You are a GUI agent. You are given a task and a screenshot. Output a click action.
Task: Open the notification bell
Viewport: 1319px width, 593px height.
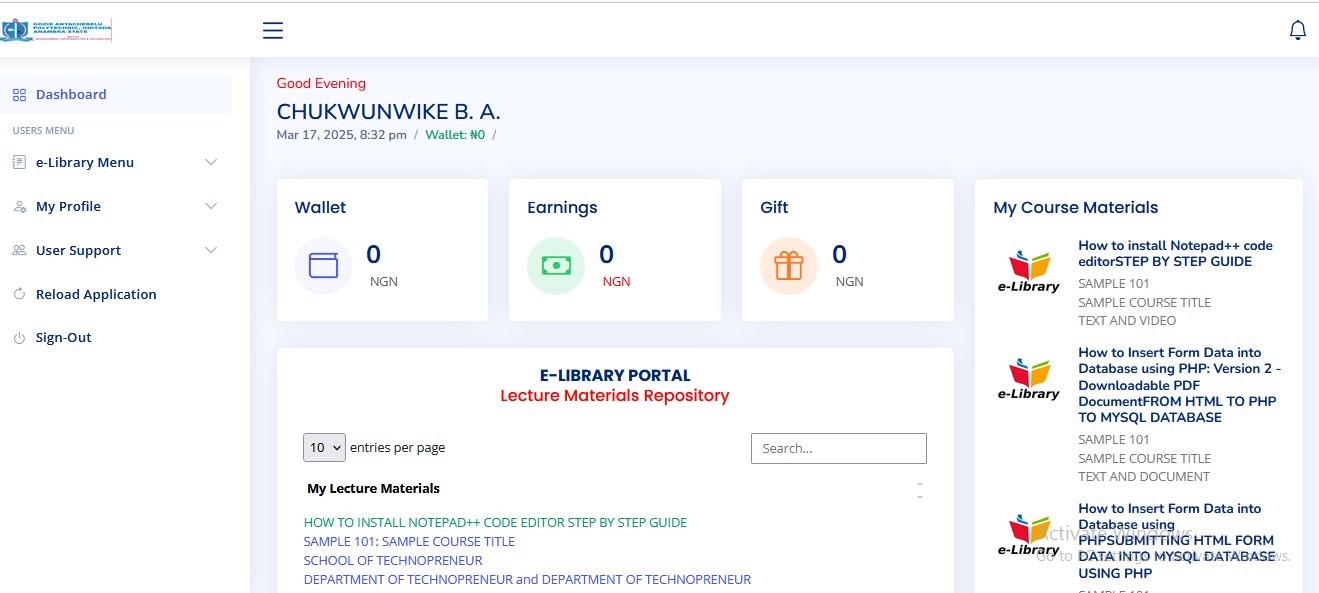[1297, 30]
